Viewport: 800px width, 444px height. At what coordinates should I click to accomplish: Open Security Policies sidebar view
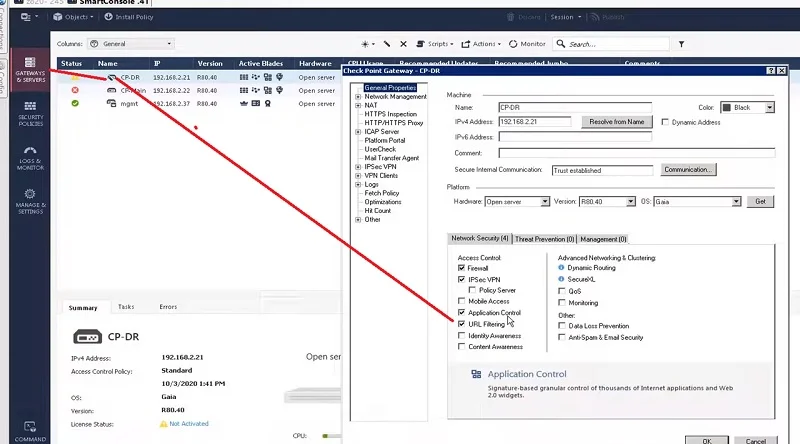30,113
